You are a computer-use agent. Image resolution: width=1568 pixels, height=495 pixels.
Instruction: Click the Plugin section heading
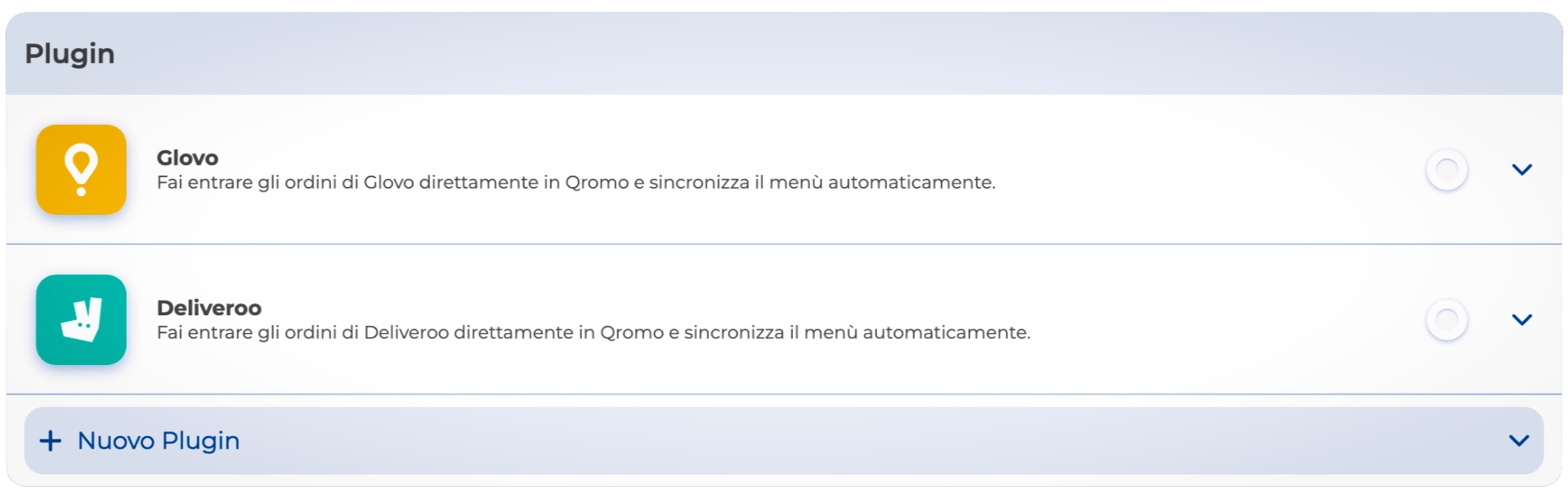(x=69, y=54)
